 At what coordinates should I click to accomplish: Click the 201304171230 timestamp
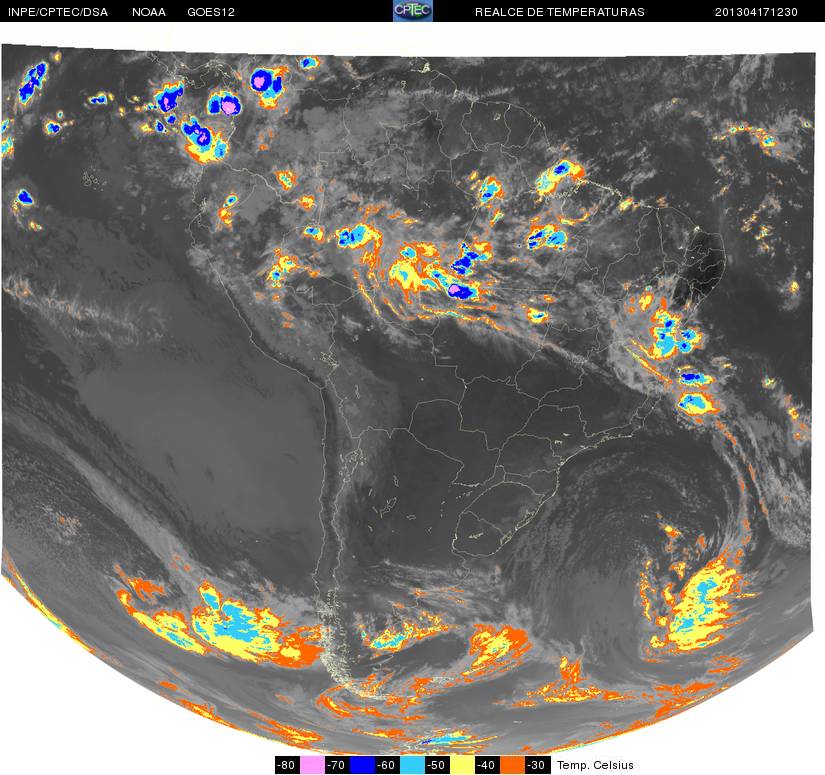click(756, 12)
